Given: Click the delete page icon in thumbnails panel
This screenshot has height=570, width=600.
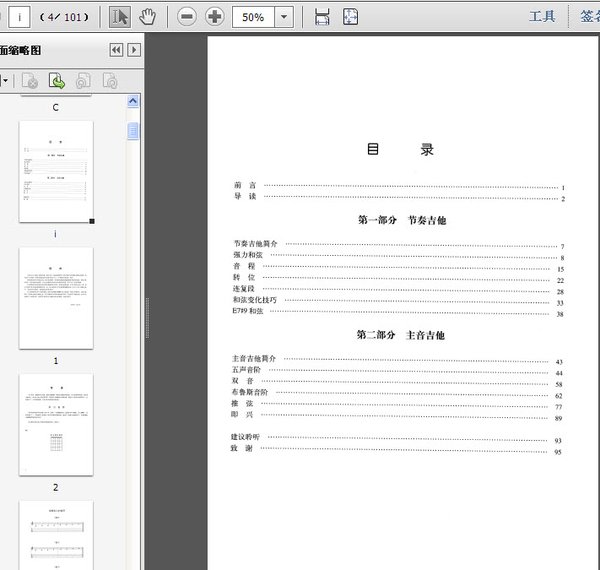Looking at the screenshot, I should point(30,81).
